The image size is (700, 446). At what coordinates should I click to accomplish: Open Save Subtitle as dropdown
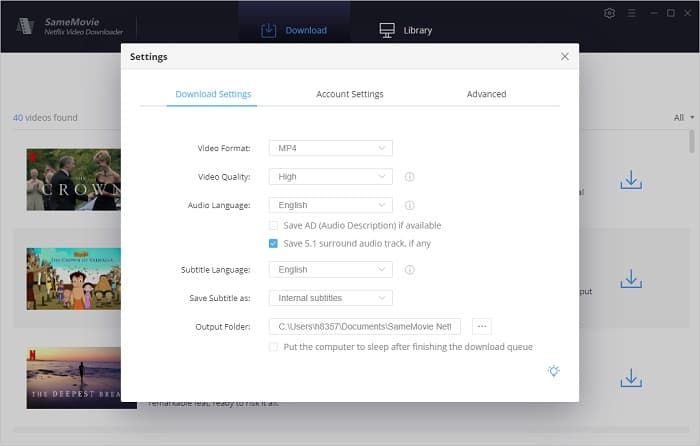(330, 298)
